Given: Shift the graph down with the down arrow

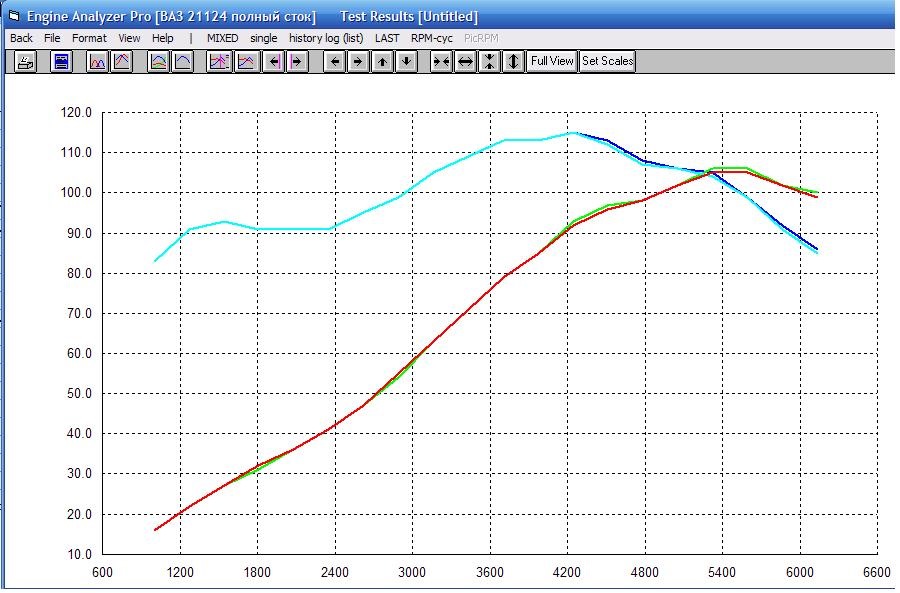Looking at the screenshot, I should click(x=406, y=61).
